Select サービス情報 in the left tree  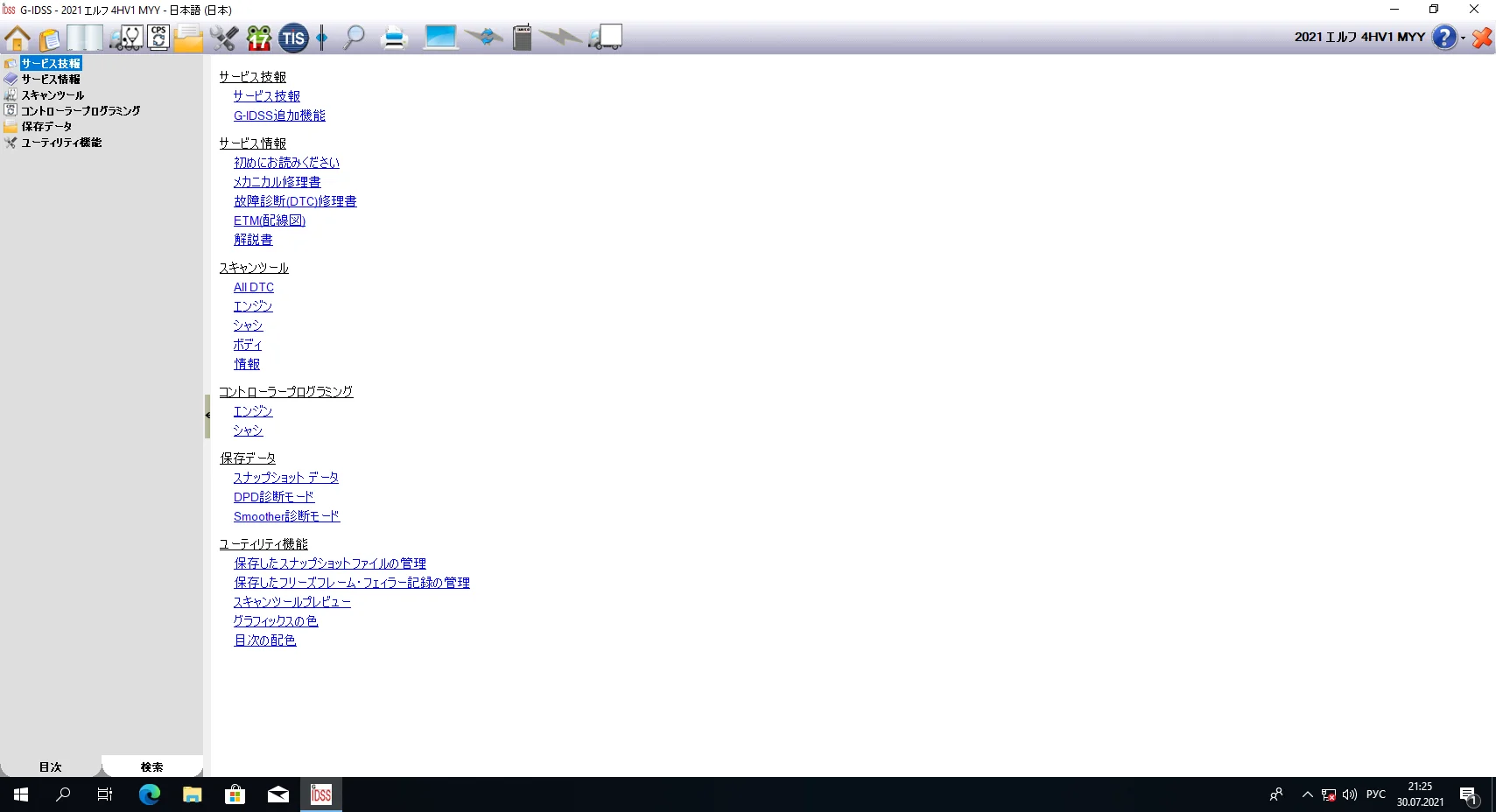pyautogui.click(x=51, y=80)
